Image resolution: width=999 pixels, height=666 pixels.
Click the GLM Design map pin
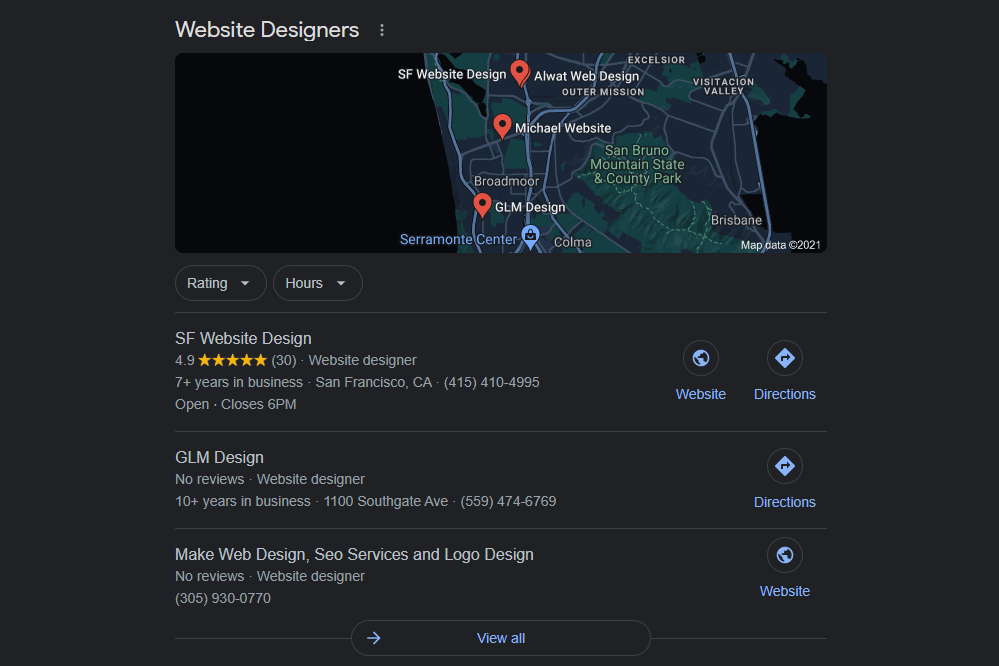482,205
